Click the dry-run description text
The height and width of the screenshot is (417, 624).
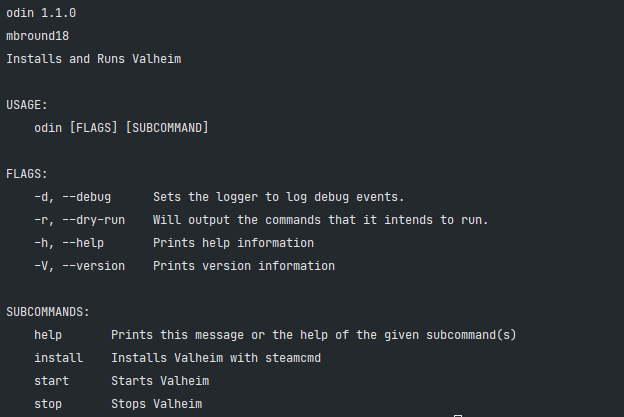[321, 220]
